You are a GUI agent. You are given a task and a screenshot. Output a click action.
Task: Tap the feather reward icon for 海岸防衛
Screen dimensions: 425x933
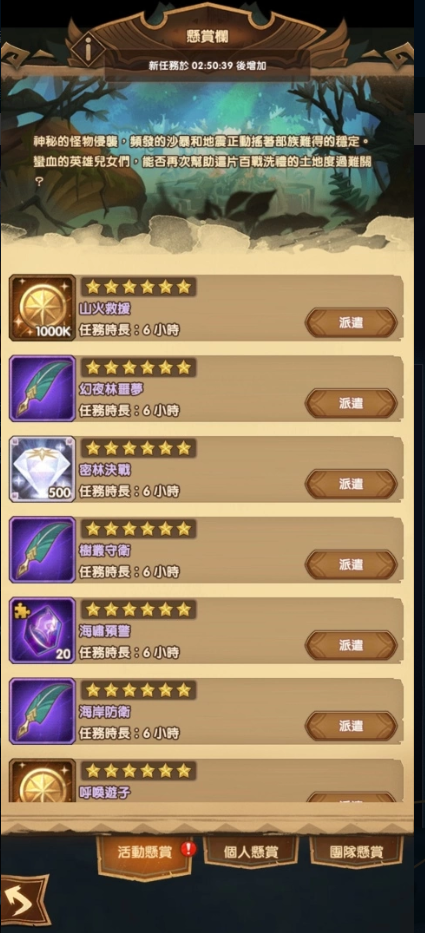pos(42,710)
